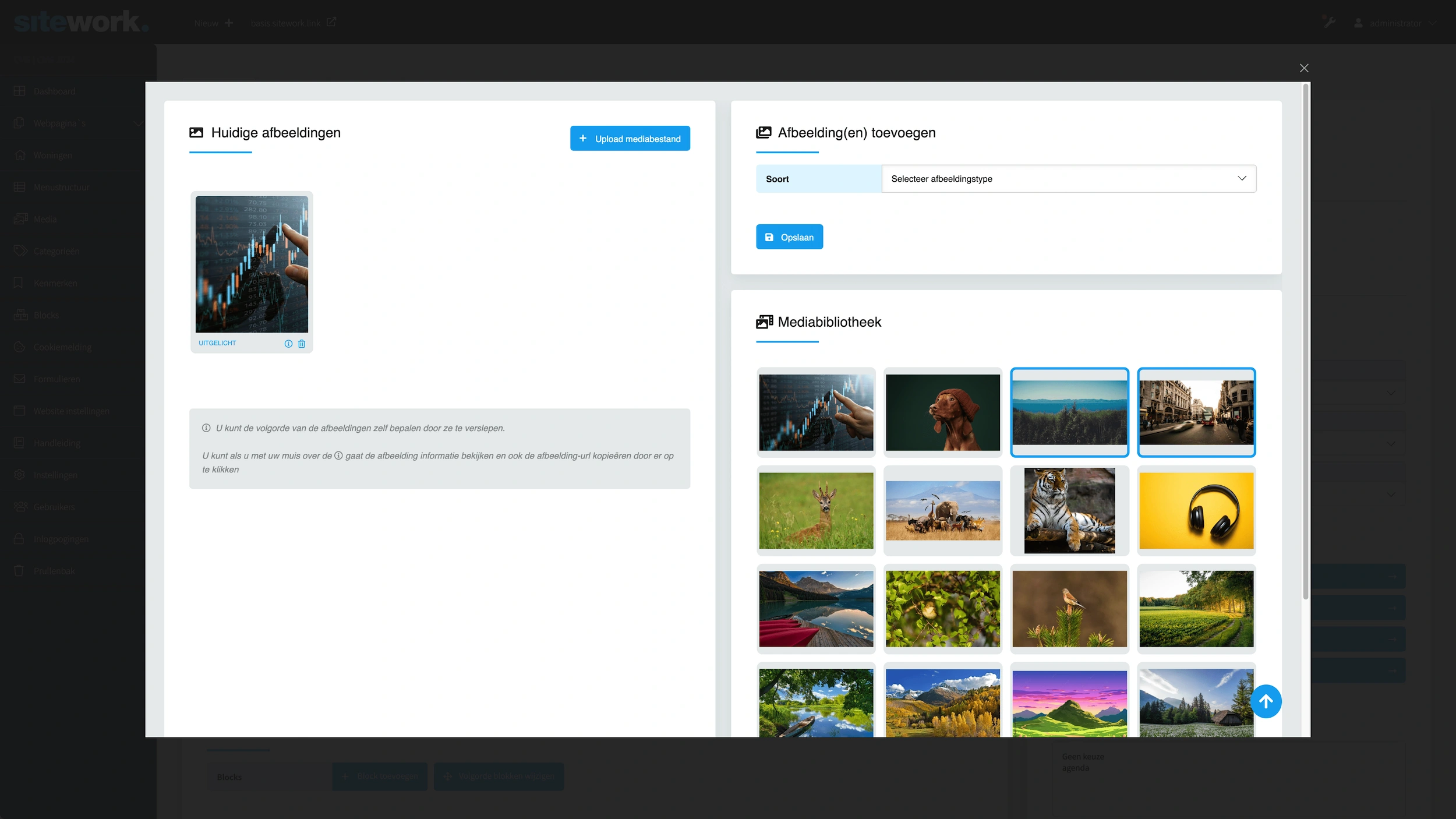
Task: Close the image dialog with X
Action: (x=1304, y=68)
